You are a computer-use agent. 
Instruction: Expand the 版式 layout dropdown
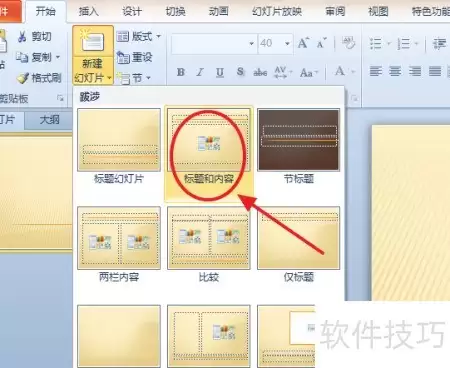[138, 36]
